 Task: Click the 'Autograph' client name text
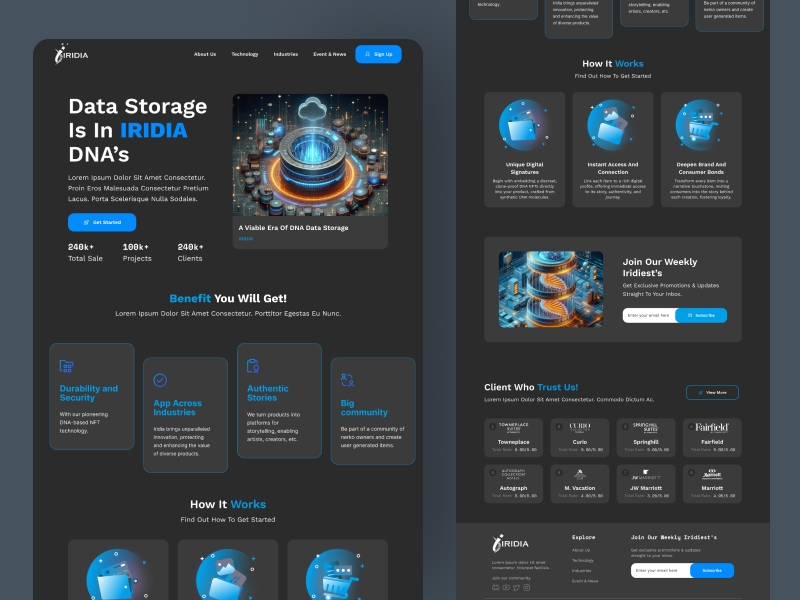pos(513,488)
